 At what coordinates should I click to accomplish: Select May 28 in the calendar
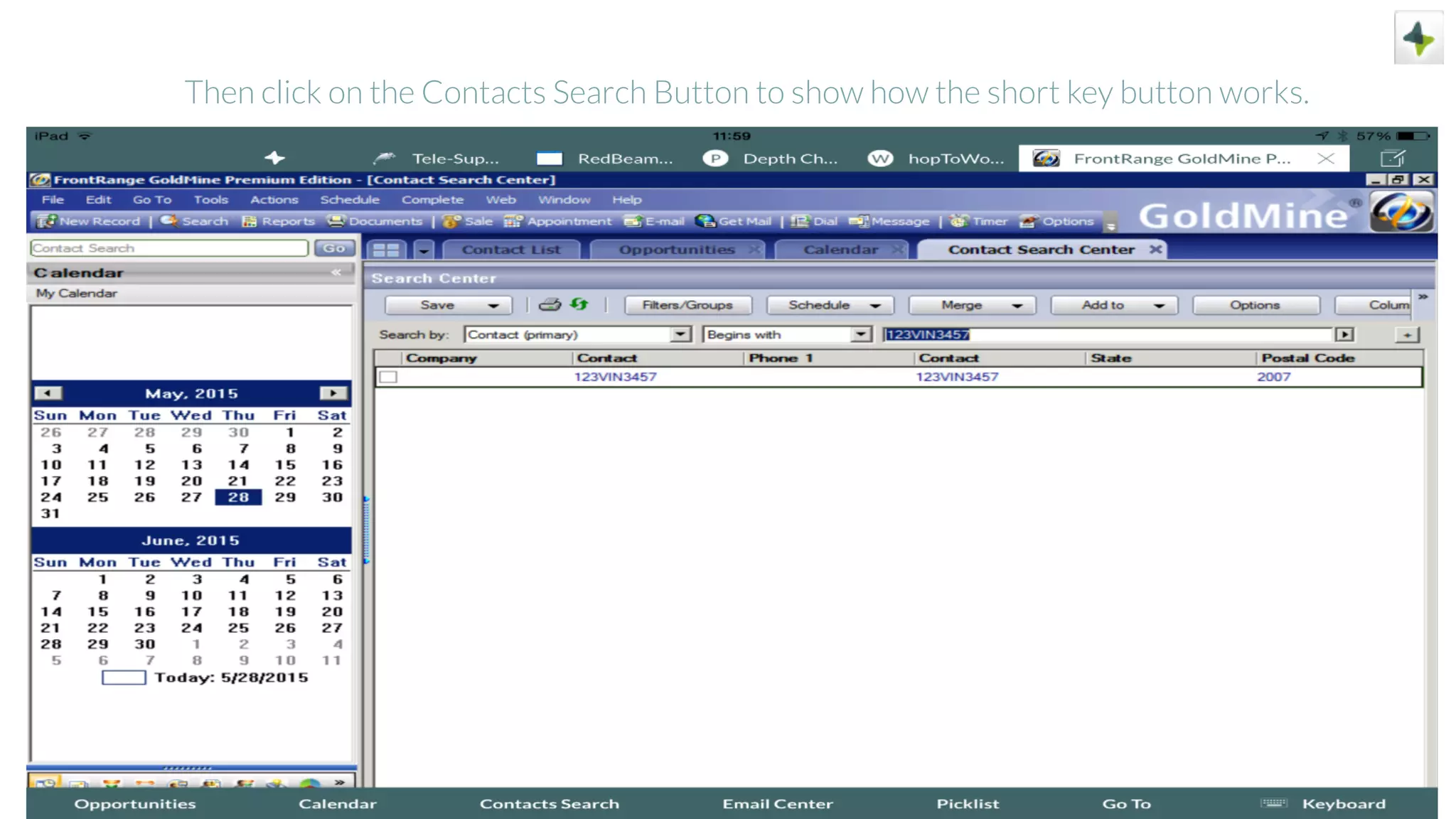[238, 497]
